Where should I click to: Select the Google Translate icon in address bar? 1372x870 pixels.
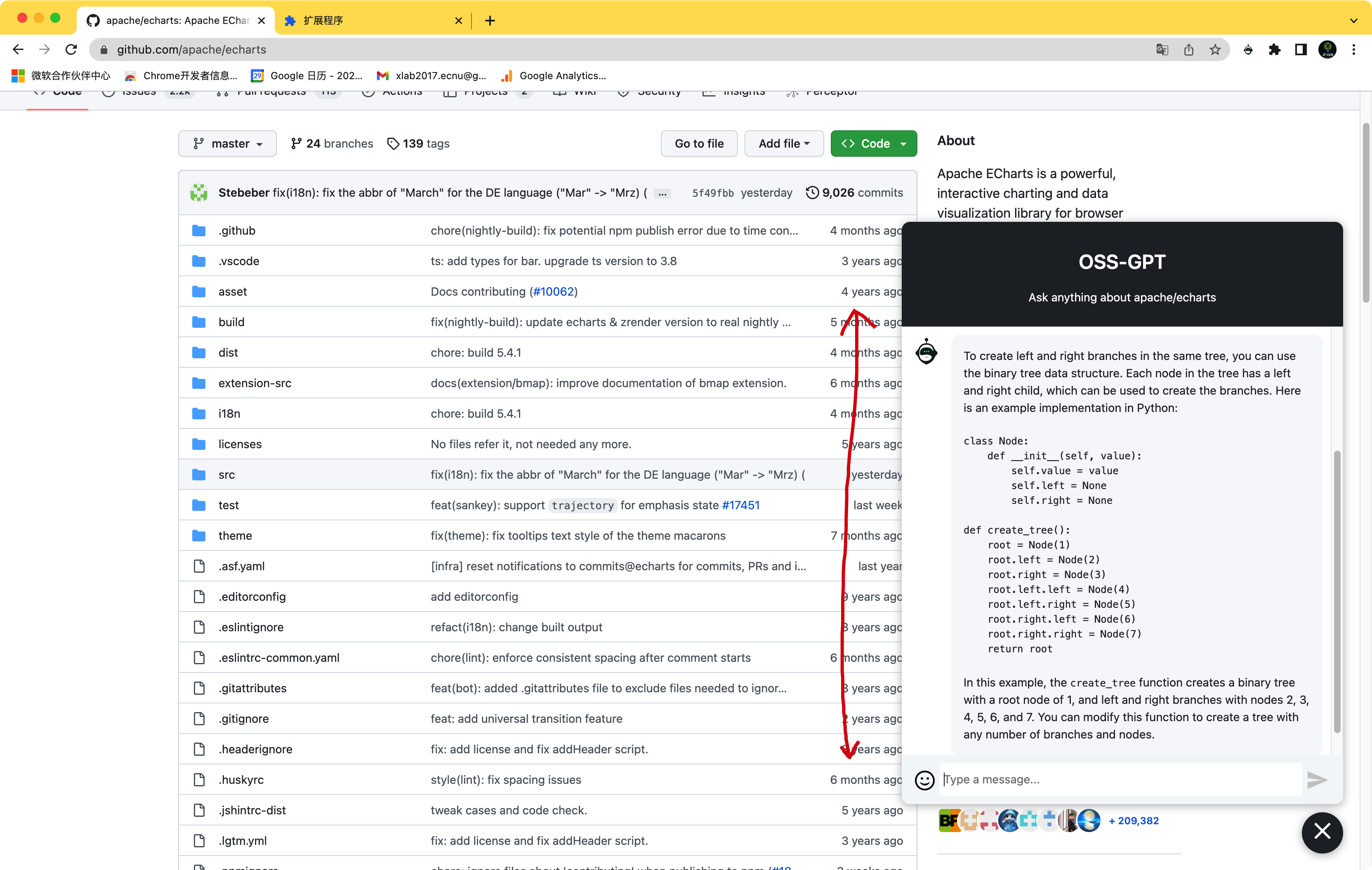[x=1162, y=49]
